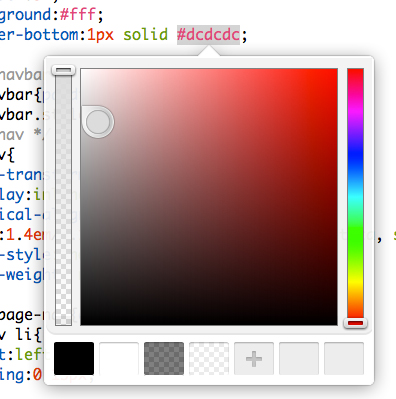The height and width of the screenshot is (399, 396).
Task: Click inside the saturation-brightness color field
Action: [209, 197]
